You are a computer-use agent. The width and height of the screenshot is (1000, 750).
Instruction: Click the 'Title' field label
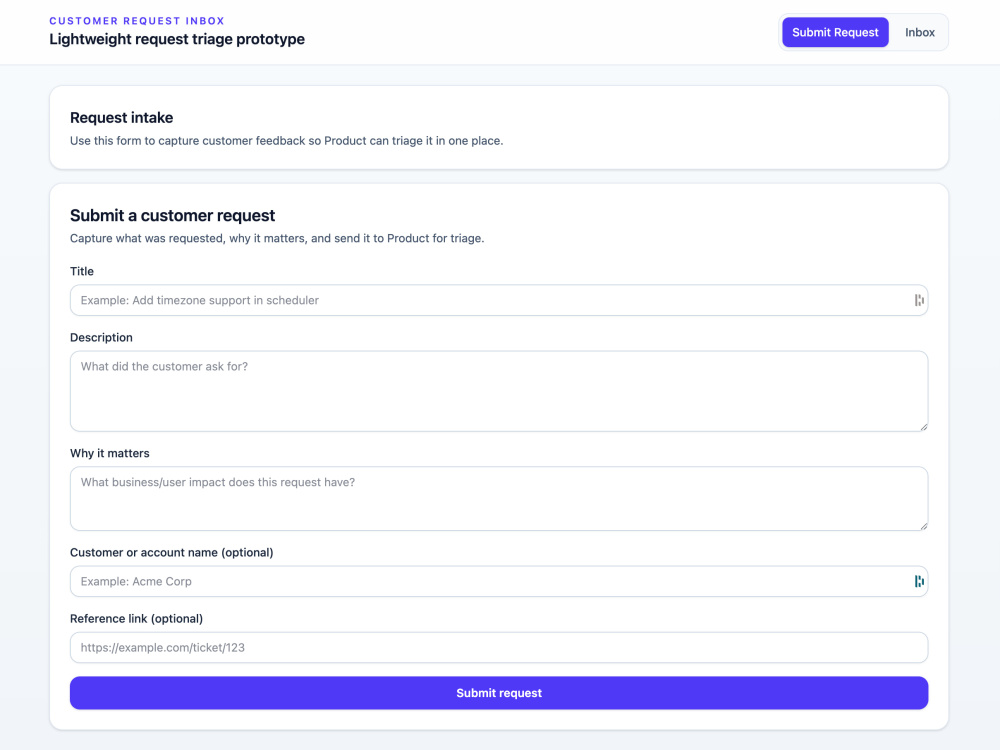pyautogui.click(x=82, y=271)
